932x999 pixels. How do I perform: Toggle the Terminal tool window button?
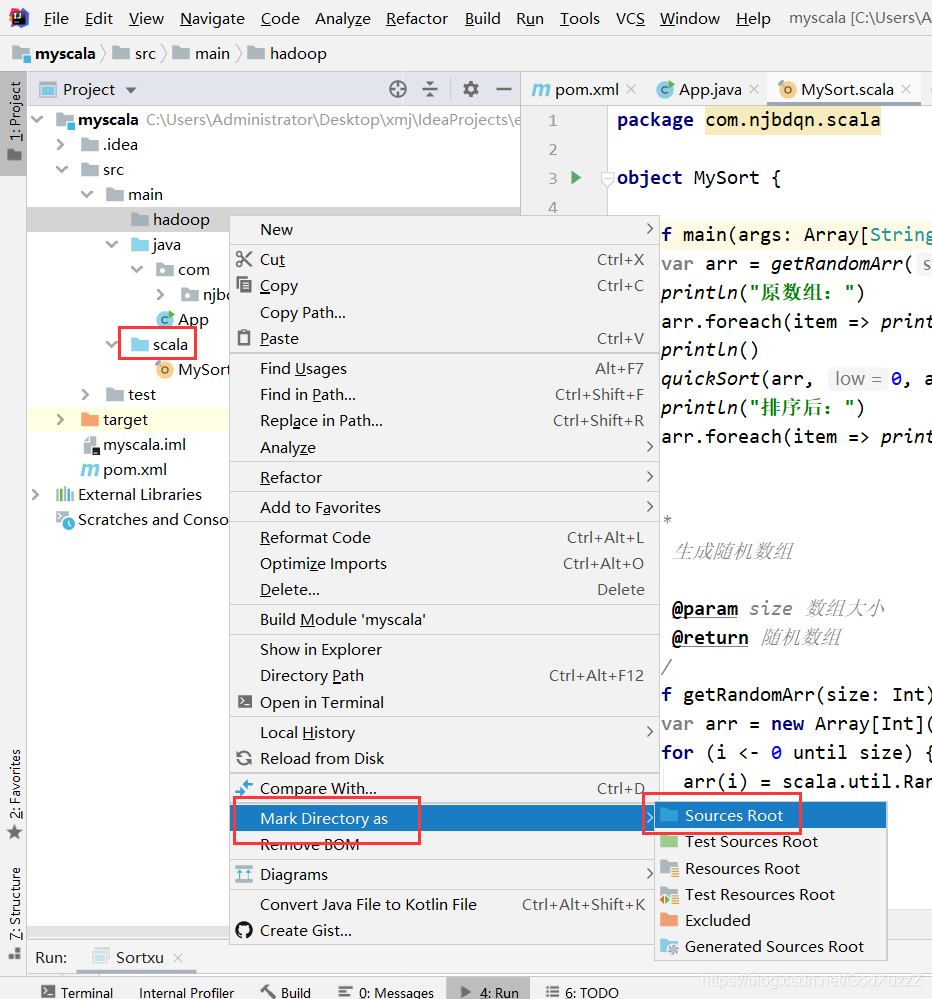tap(76, 991)
